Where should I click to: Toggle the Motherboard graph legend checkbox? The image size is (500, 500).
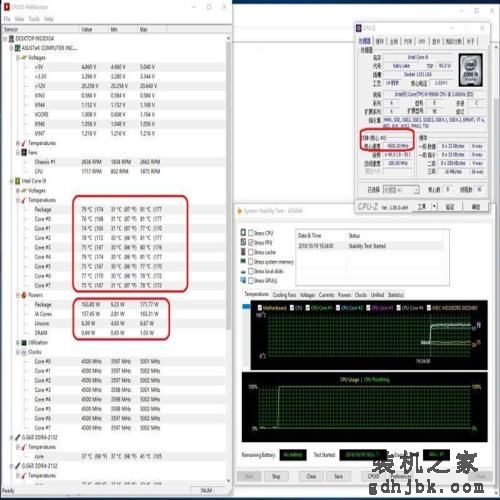pos(260,308)
